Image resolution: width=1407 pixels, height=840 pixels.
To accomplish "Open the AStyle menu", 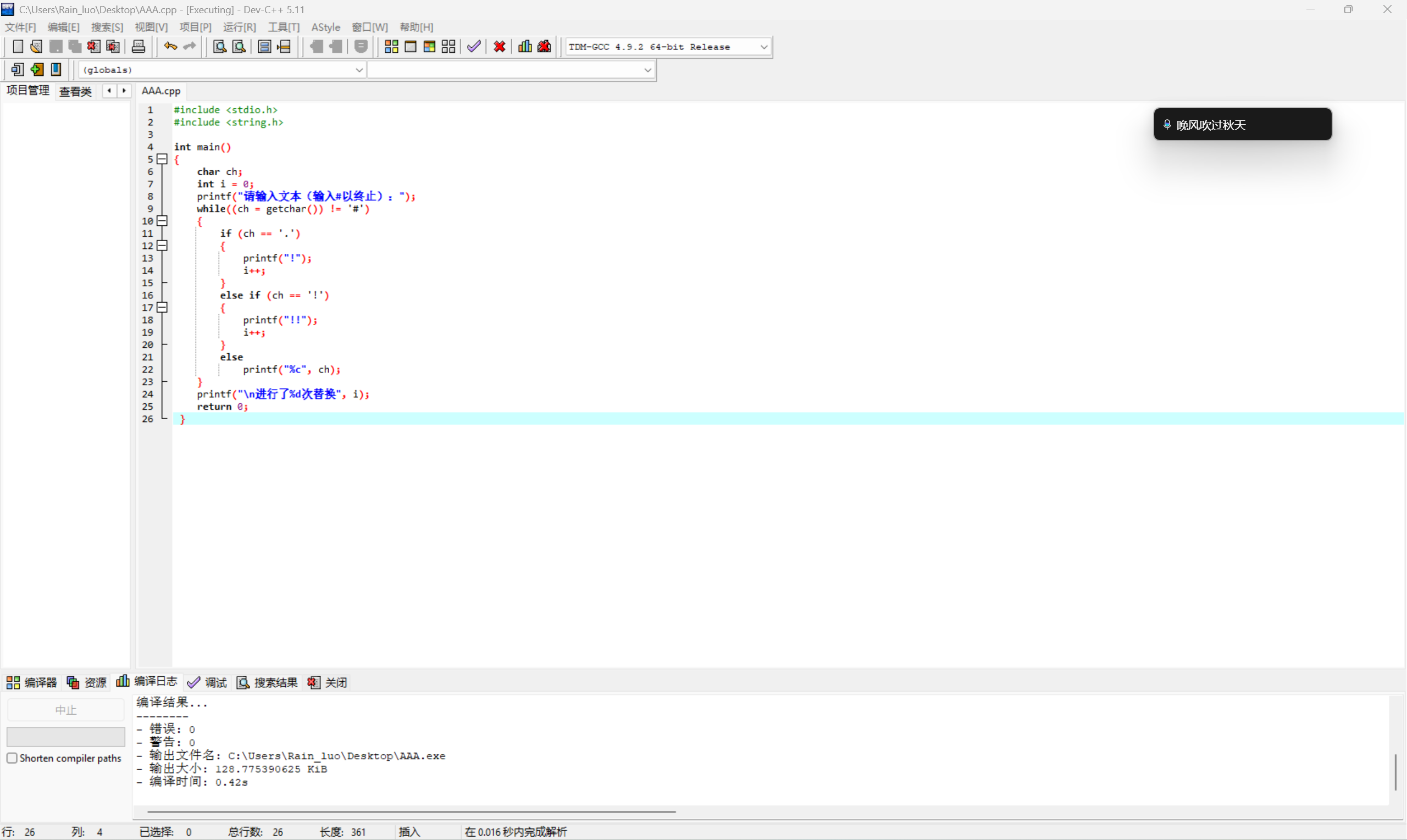I will tap(325, 27).
